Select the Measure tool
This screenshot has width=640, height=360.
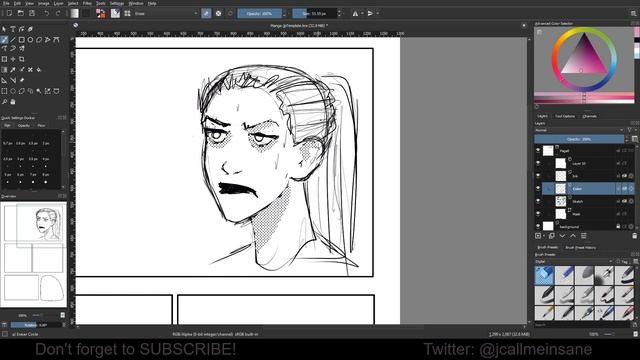13,80
